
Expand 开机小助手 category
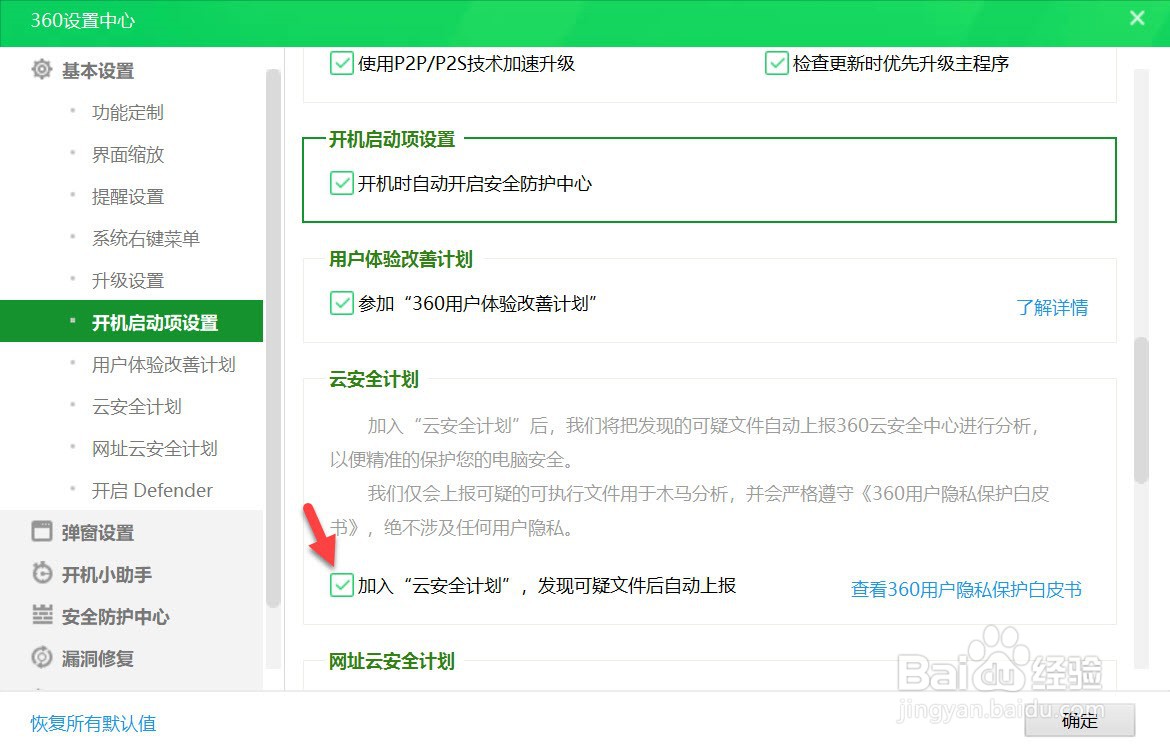107,575
